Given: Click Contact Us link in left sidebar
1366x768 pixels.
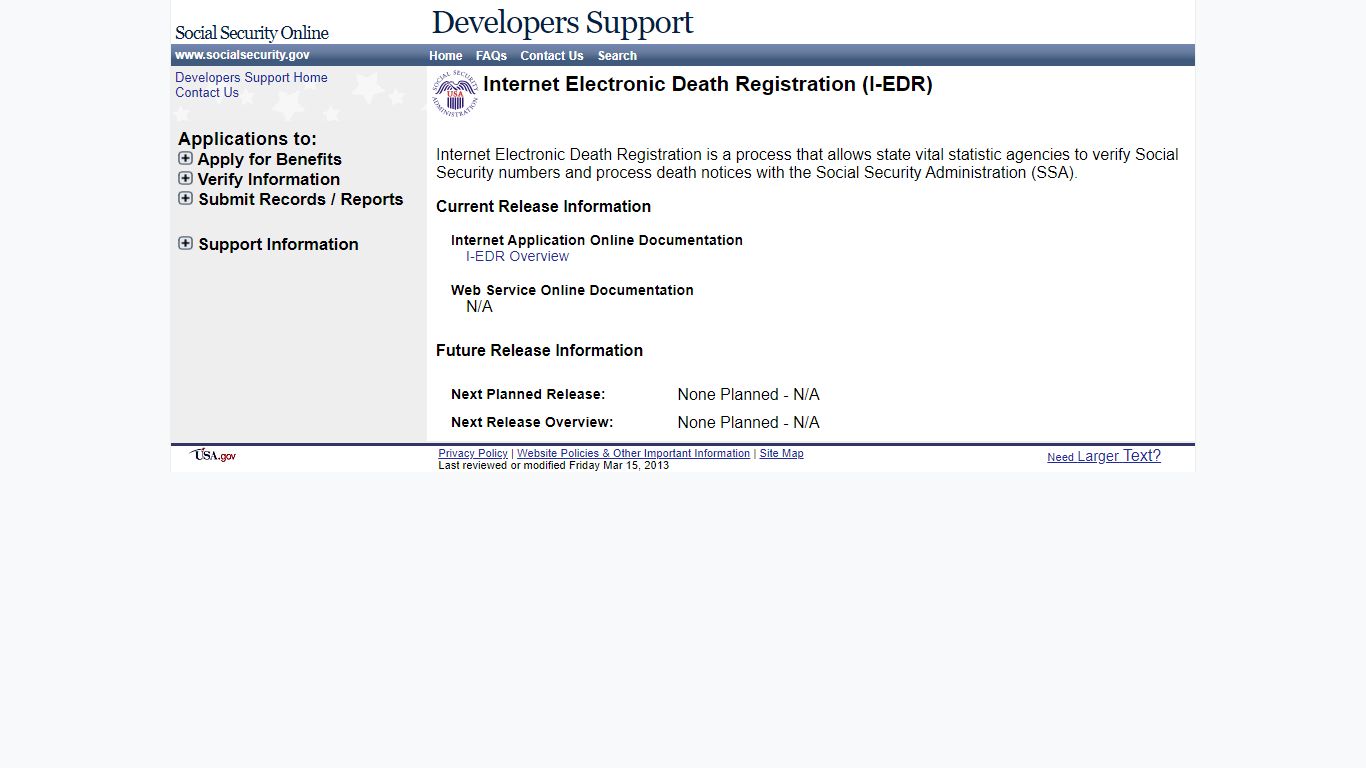Looking at the screenshot, I should [207, 93].
